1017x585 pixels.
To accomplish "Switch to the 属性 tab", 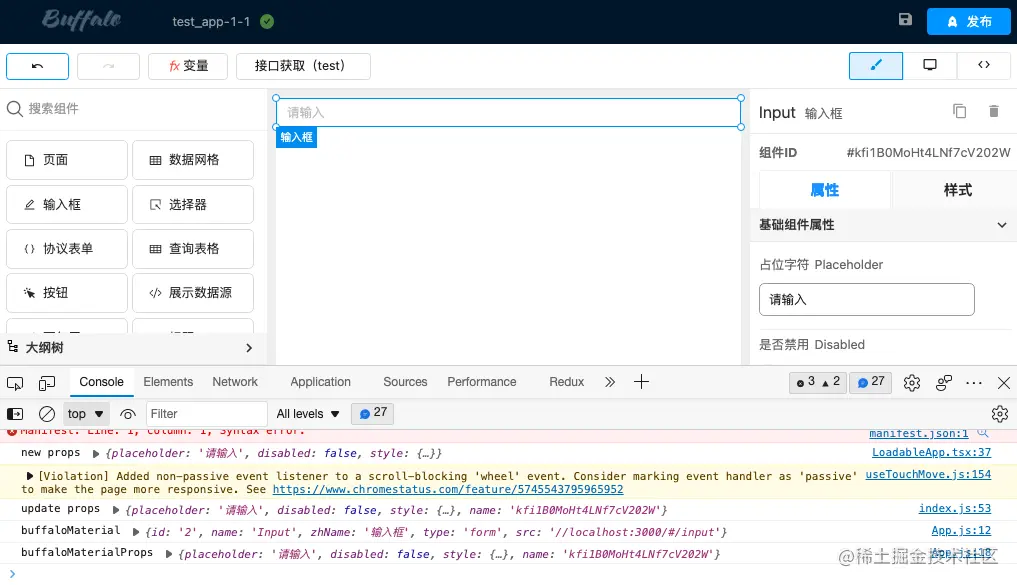I will tap(824, 190).
